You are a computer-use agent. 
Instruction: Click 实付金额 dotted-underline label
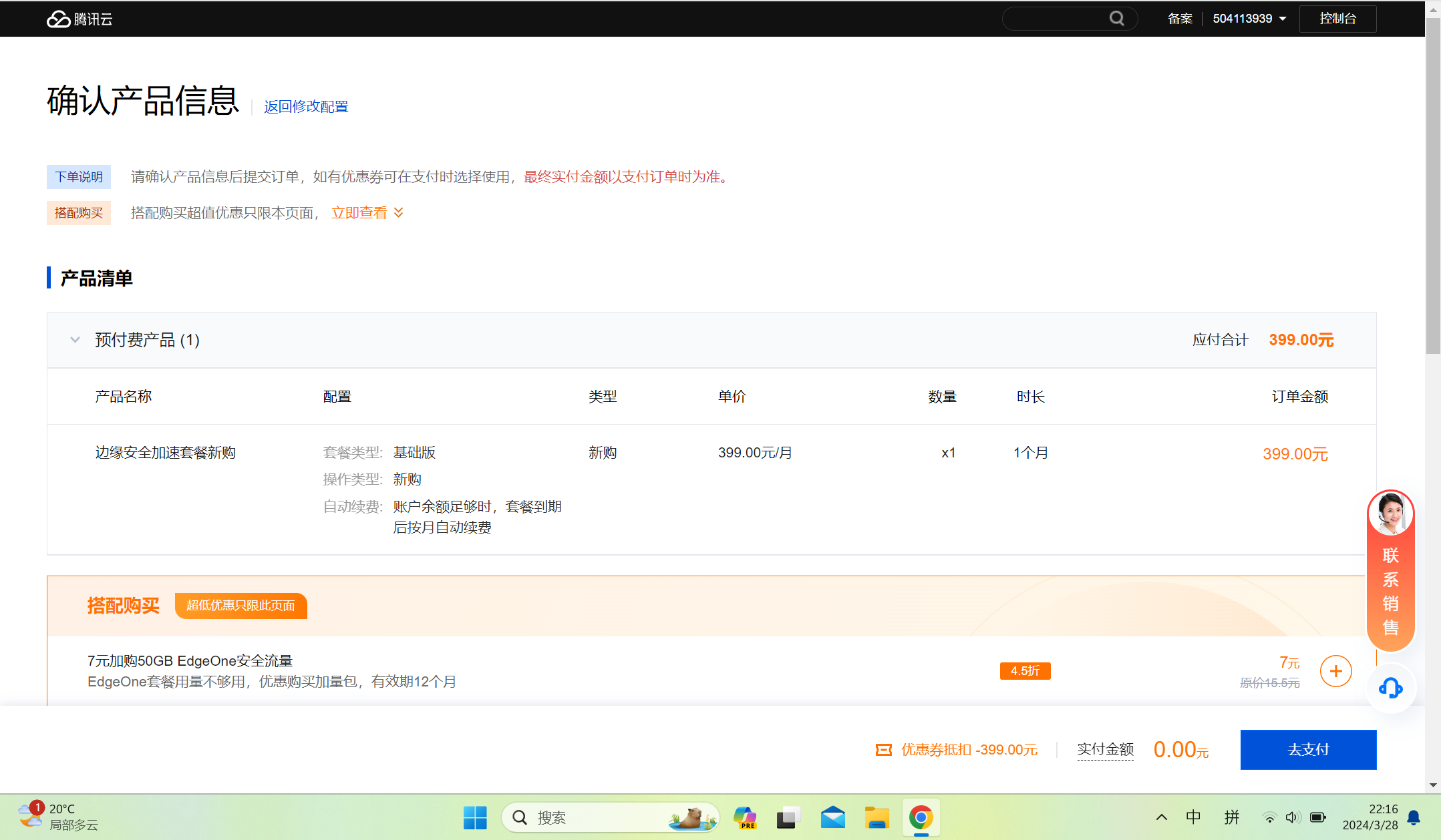click(x=1106, y=750)
